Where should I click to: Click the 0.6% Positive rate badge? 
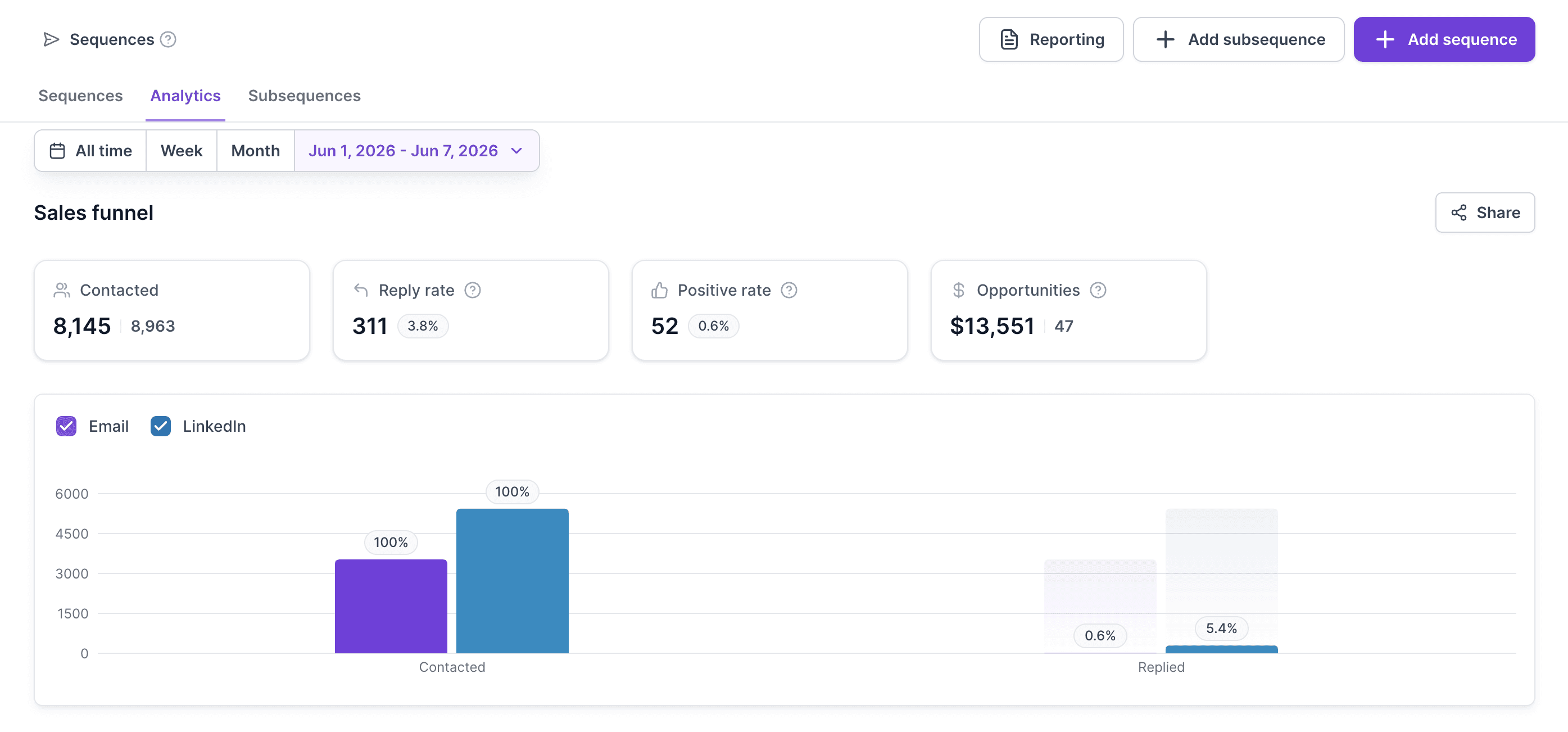(x=713, y=326)
